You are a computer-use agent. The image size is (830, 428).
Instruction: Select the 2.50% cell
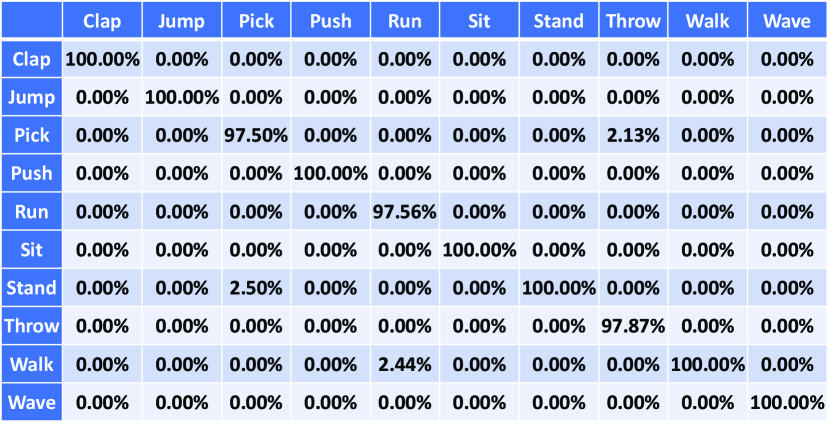click(255, 289)
